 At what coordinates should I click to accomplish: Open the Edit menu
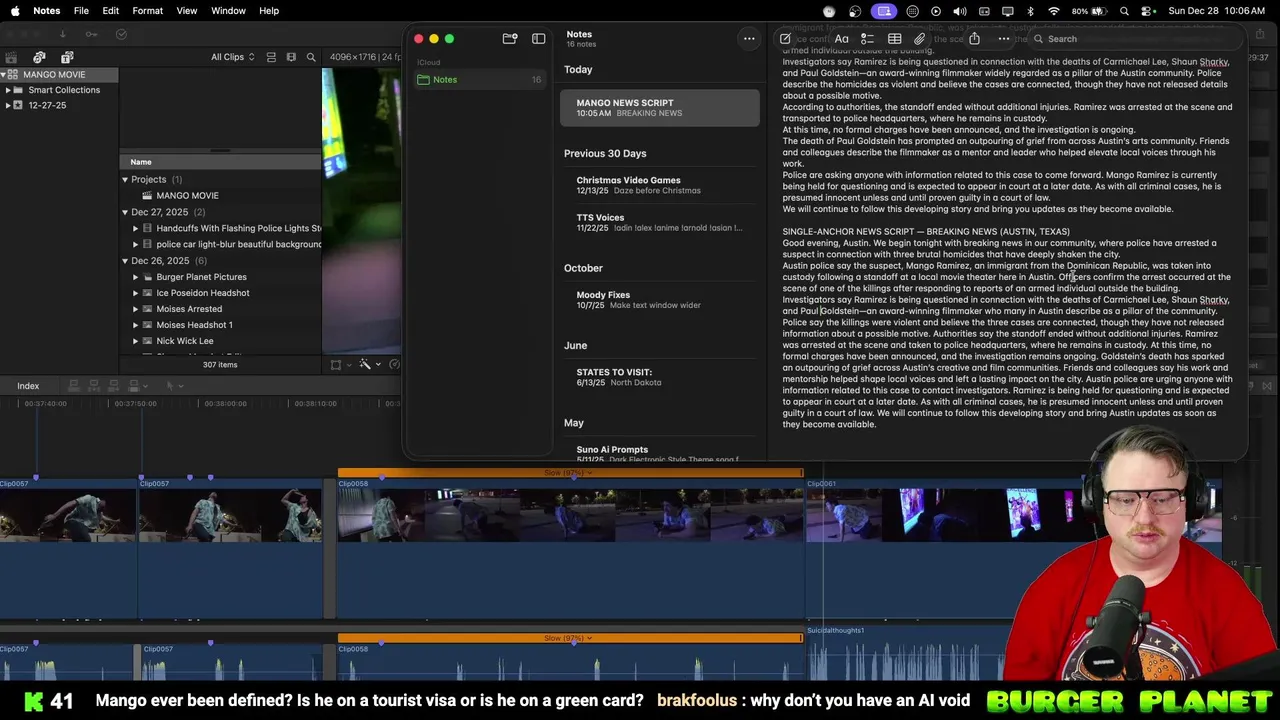(x=110, y=11)
